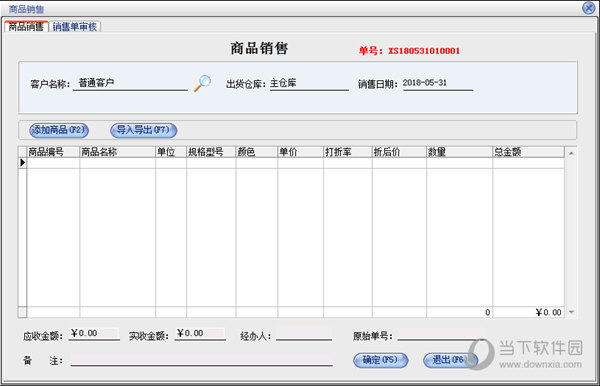This screenshot has width=600, height=386.
Task: Click the 打折率 column header
Action: coord(347,152)
